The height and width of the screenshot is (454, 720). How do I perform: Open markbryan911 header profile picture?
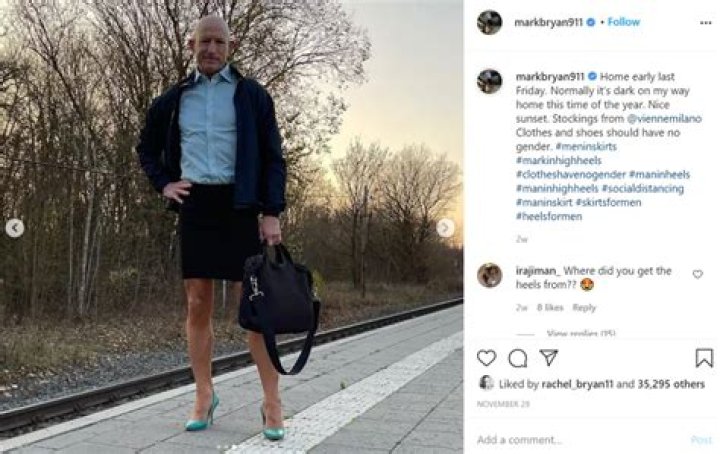coord(489,22)
